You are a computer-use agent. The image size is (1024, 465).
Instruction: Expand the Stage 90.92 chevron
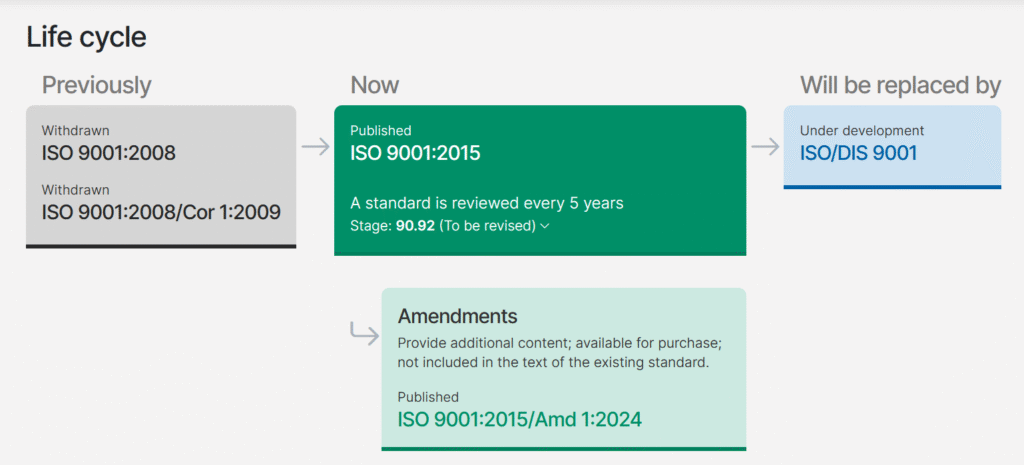545,226
